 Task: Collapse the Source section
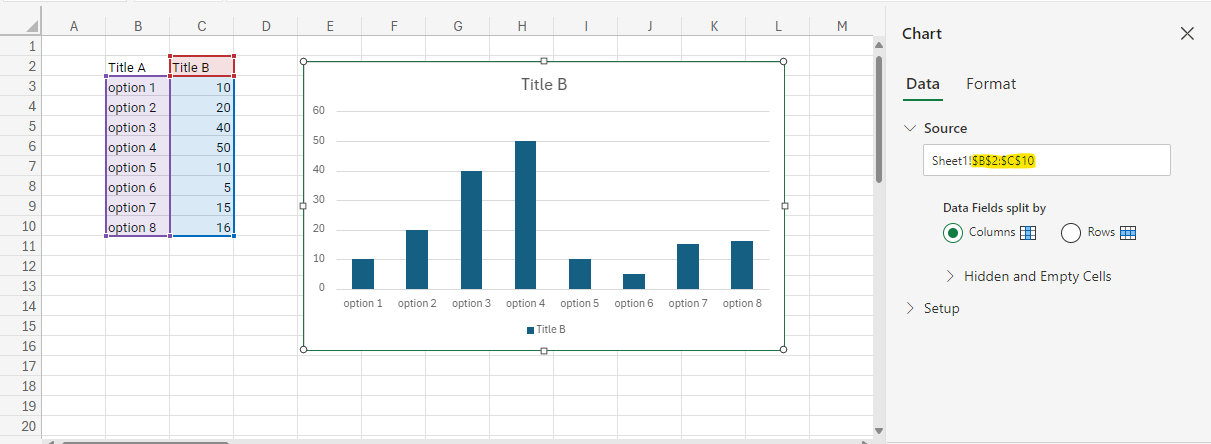tap(910, 129)
